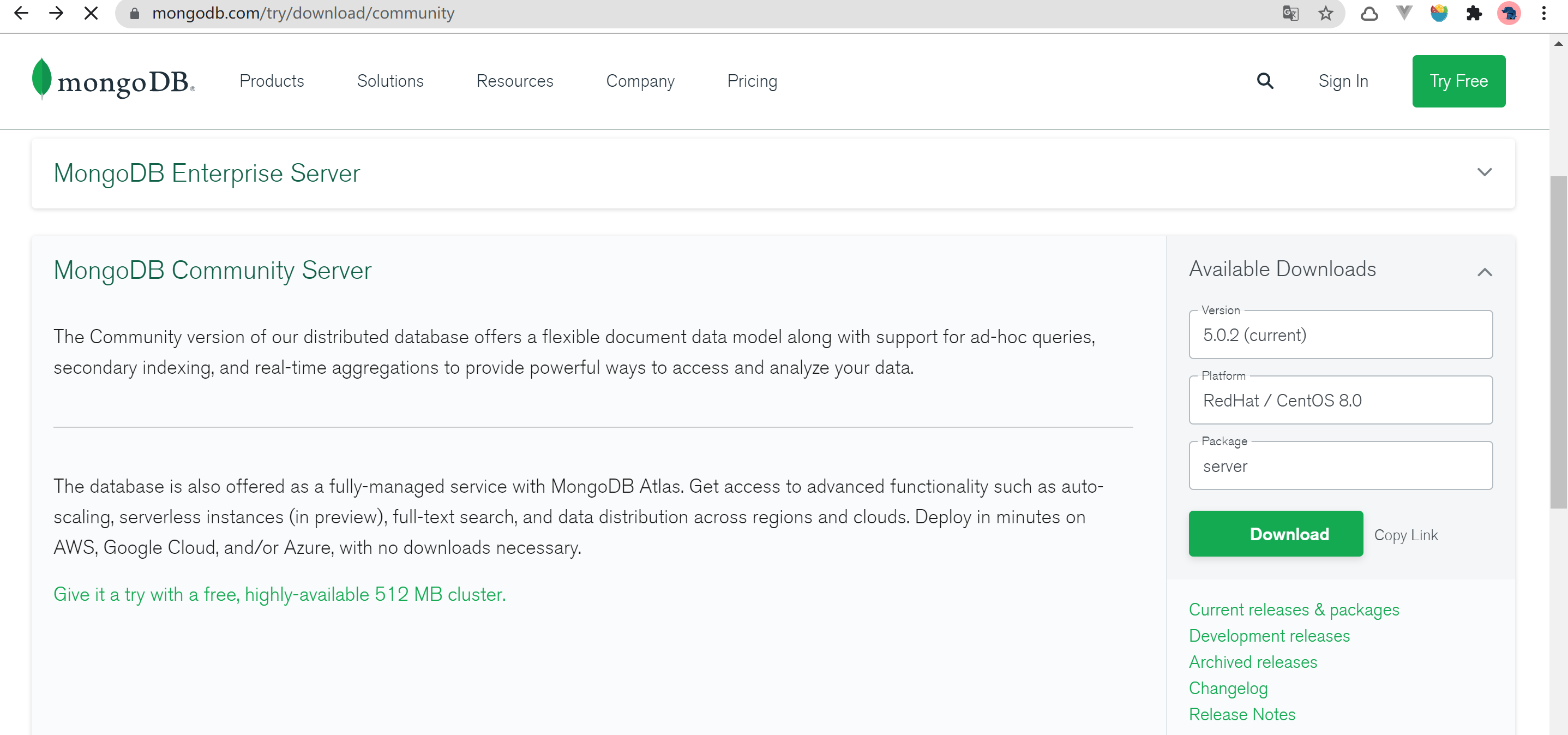Click the MongoDB leaf logo
This screenshot has width=1568, height=735.
point(40,79)
